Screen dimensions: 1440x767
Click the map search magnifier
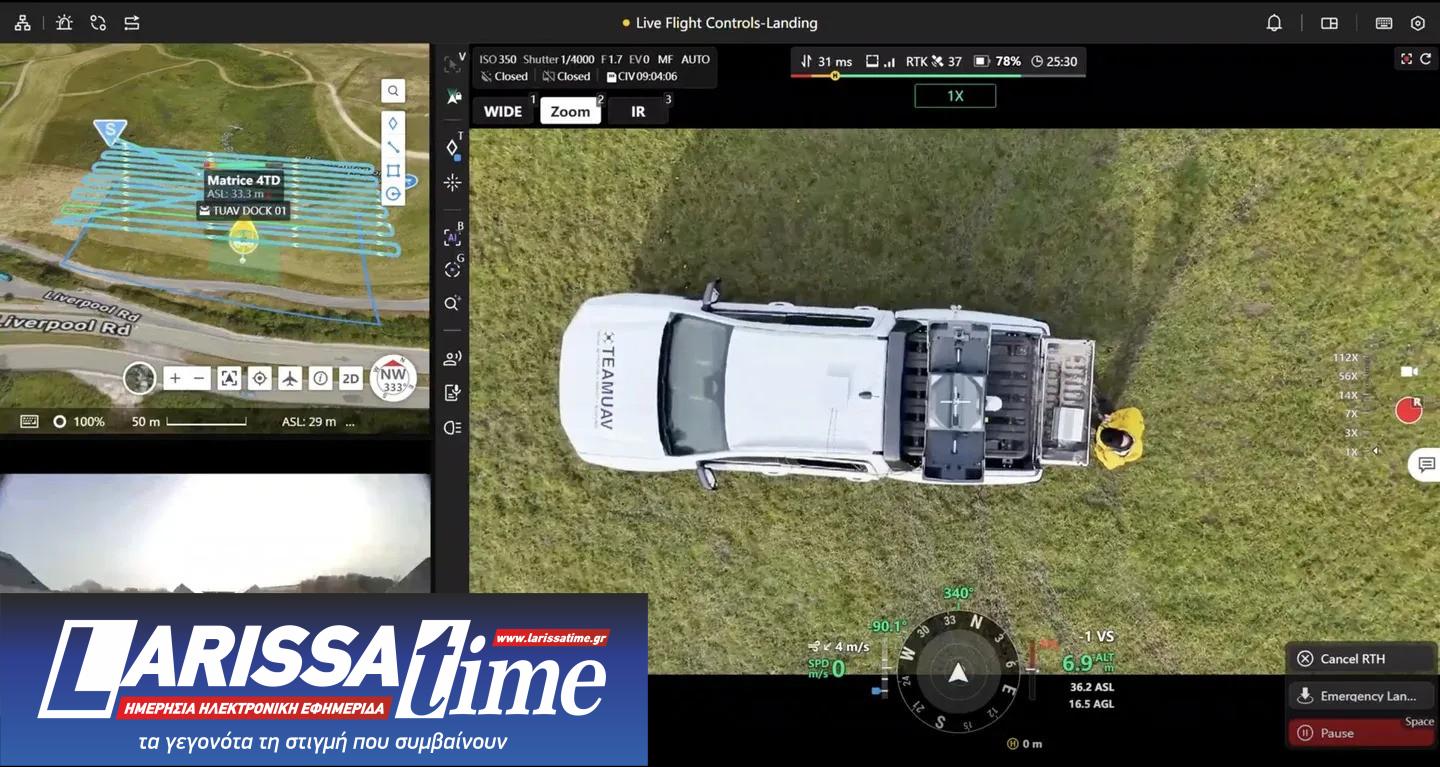[393, 91]
